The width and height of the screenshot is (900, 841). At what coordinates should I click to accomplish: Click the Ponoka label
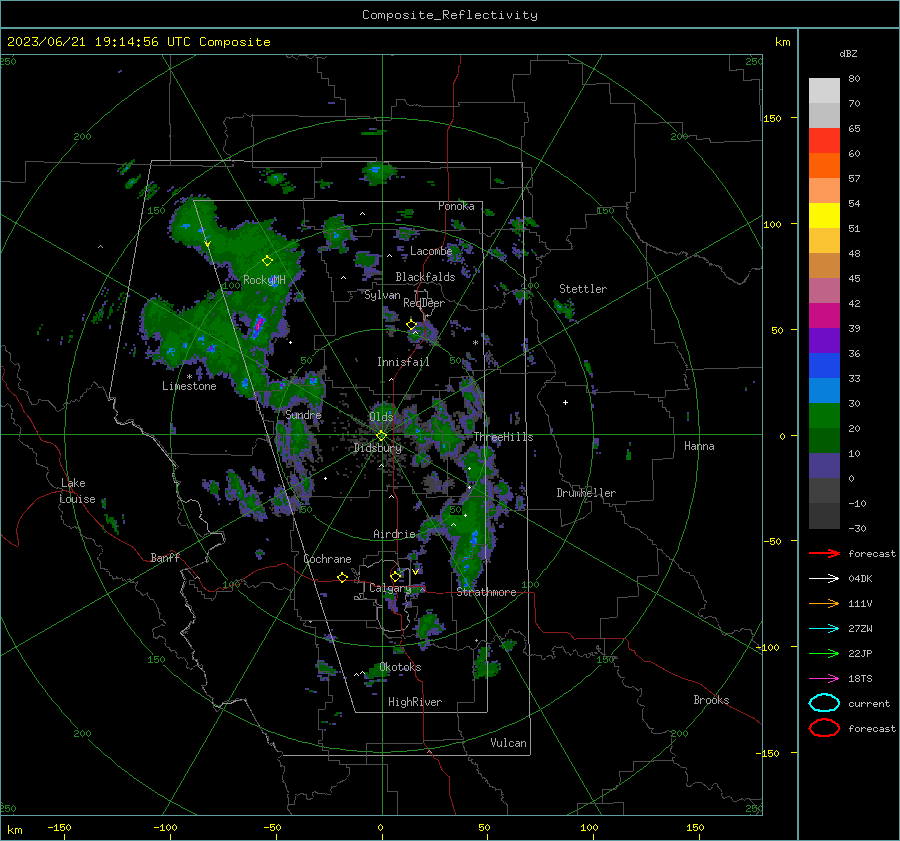456,206
